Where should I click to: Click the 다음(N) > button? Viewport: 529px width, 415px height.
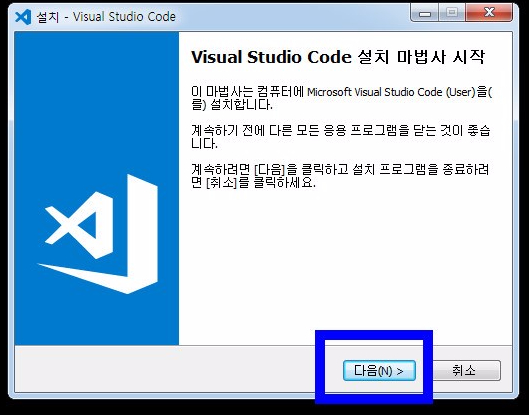379,371
